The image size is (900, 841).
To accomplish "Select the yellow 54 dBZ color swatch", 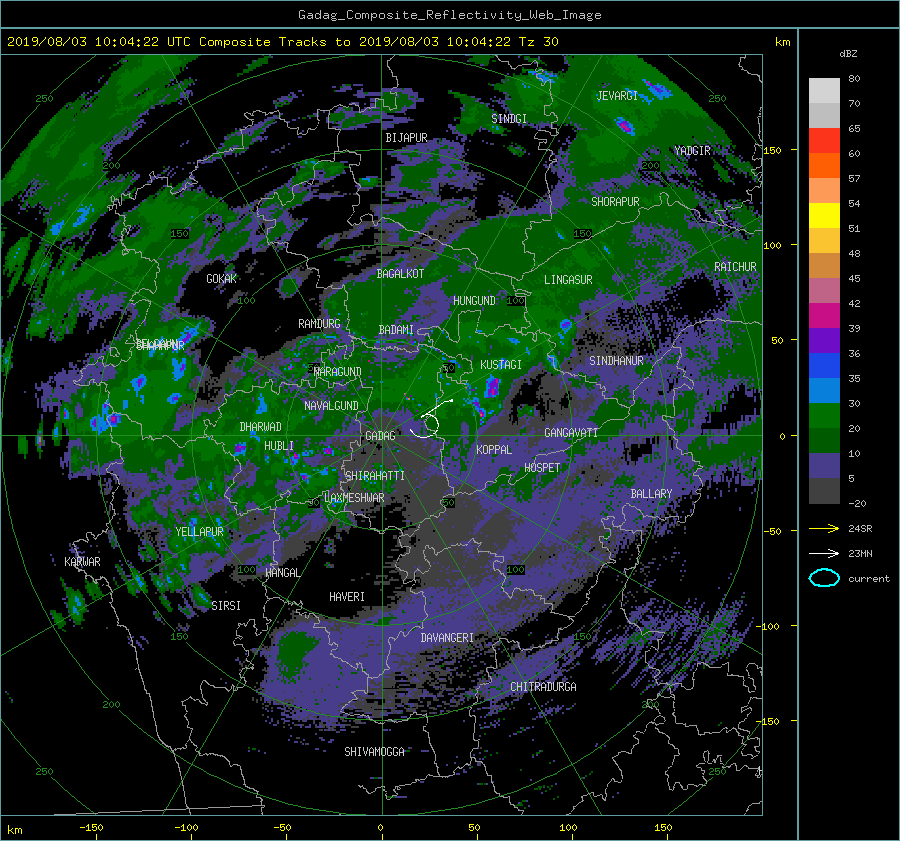I will point(824,215).
